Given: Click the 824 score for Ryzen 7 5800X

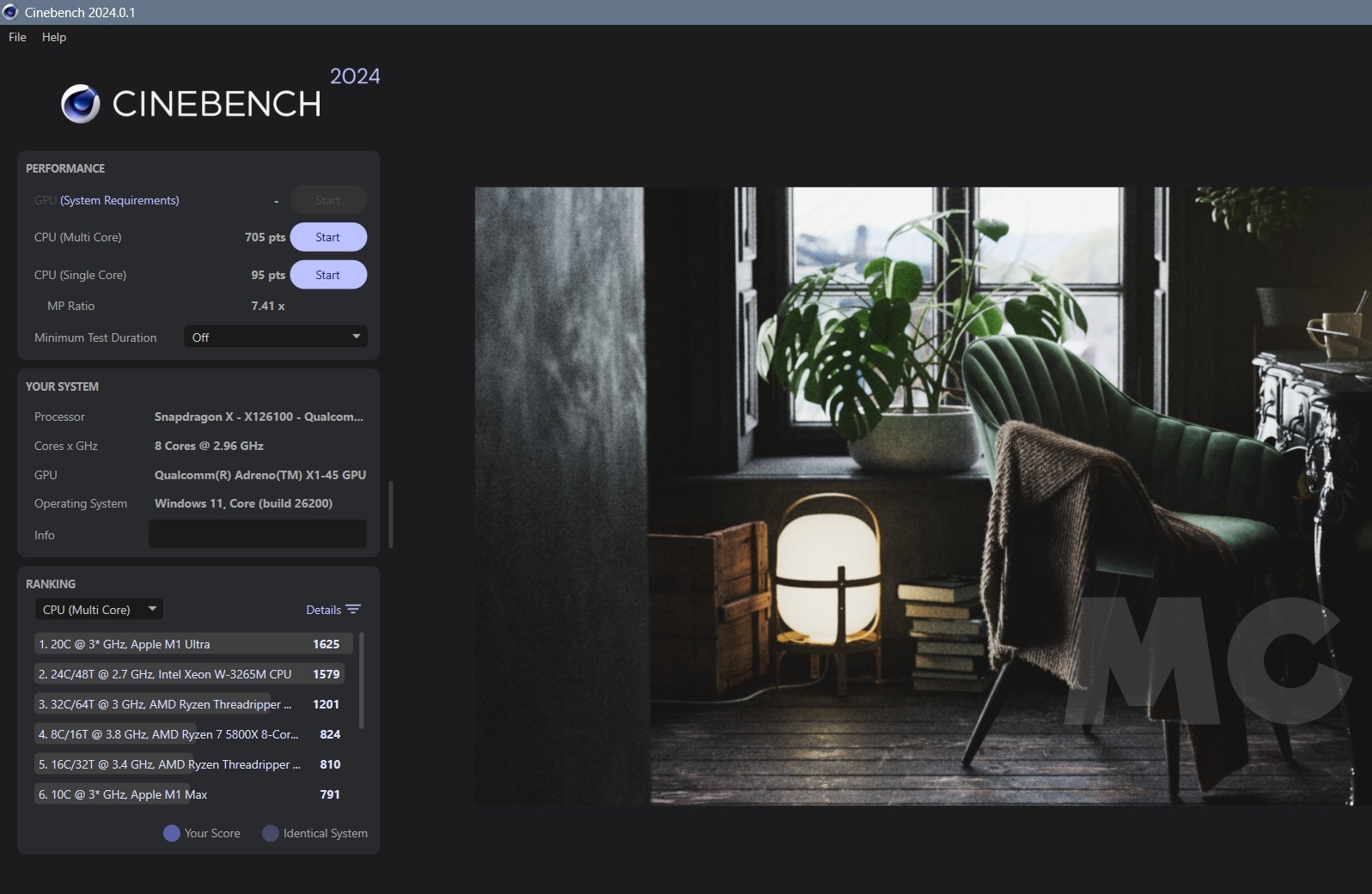Looking at the screenshot, I should [330, 734].
